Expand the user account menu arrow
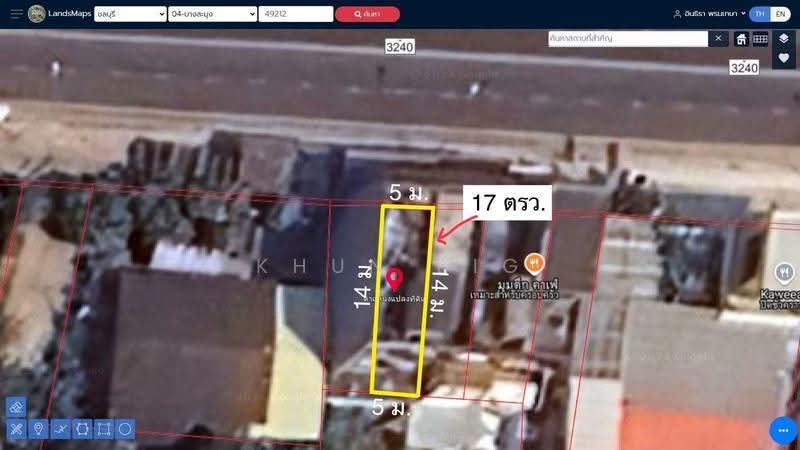This screenshot has height=450, width=800. 743,14
